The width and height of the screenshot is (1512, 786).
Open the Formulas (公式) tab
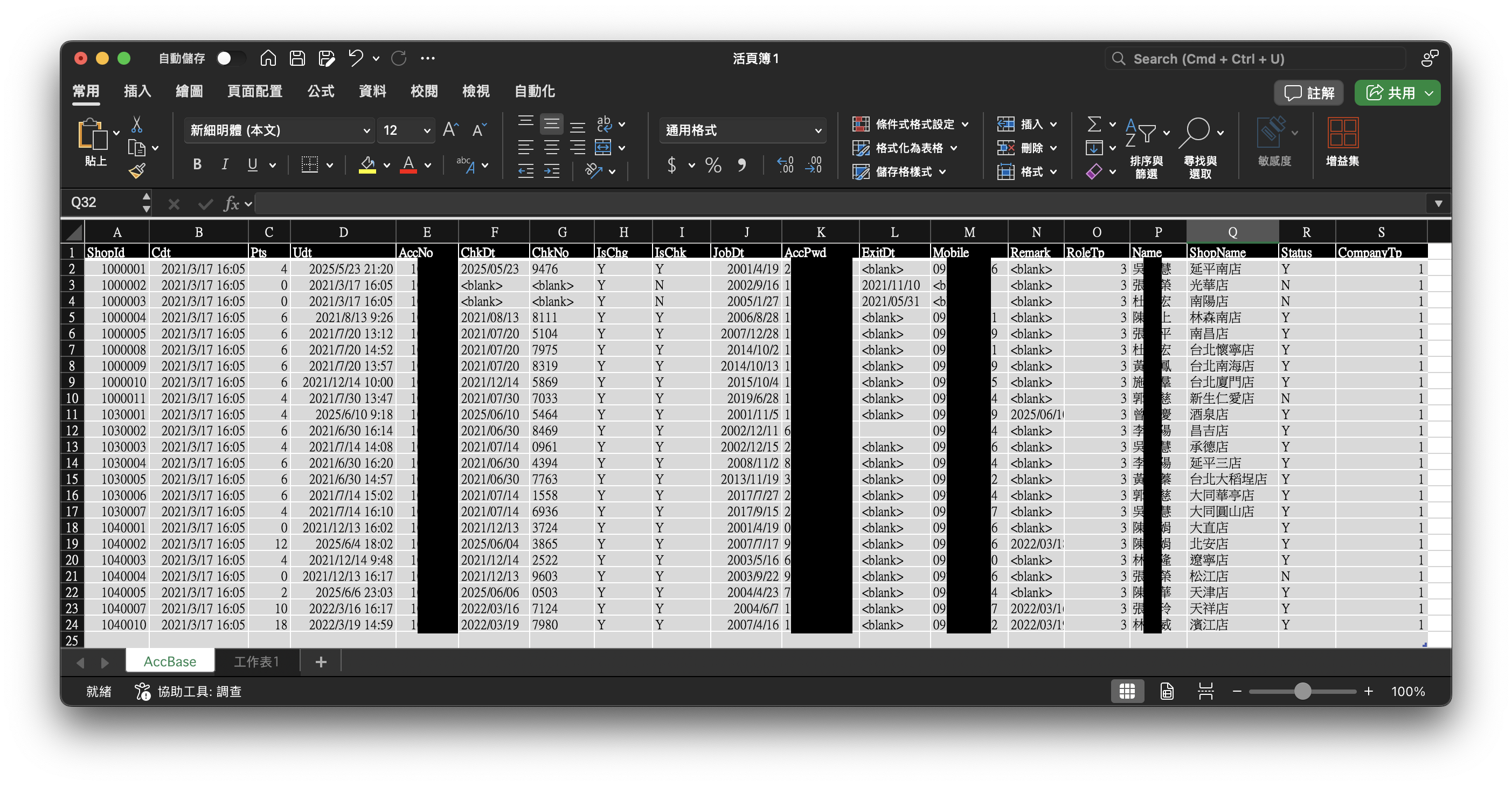[321, 91]
